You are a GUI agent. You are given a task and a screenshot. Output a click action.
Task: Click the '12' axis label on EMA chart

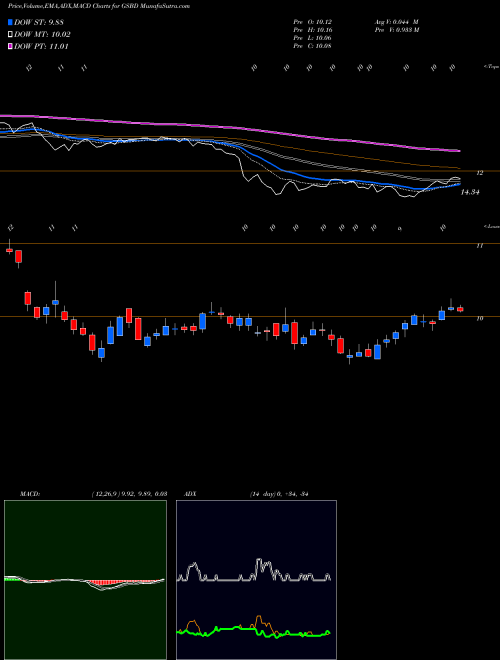480,173
